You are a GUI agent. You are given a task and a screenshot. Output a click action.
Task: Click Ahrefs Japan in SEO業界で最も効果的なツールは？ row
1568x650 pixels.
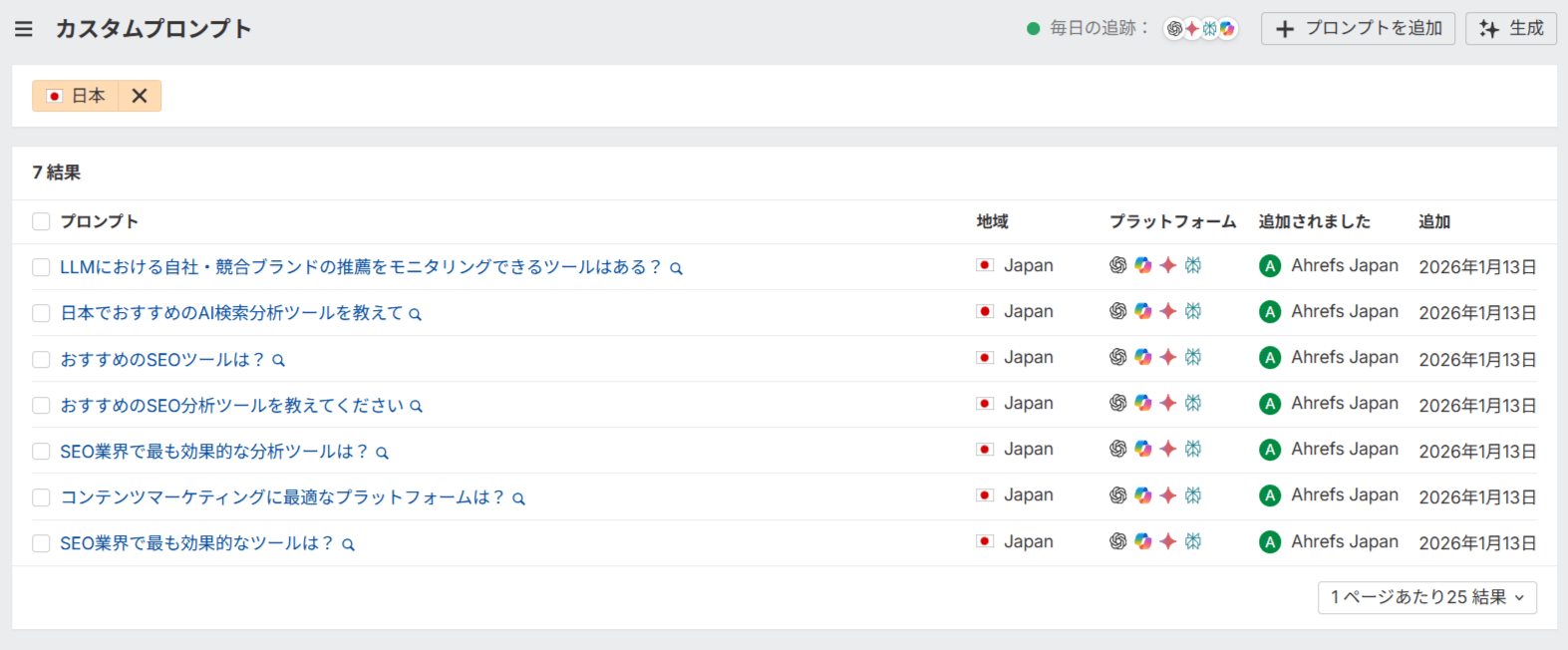click(1345, 541)
